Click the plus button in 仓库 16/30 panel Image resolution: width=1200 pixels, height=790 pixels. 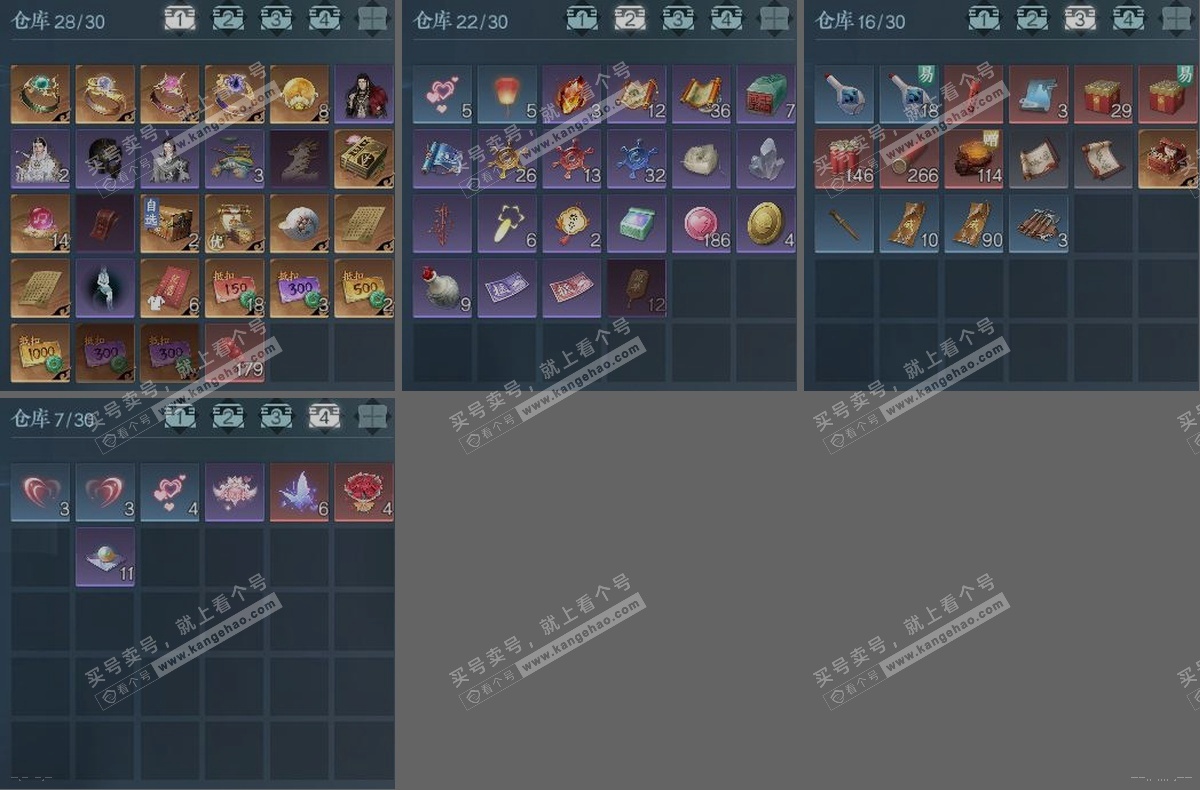[1176, 19]
